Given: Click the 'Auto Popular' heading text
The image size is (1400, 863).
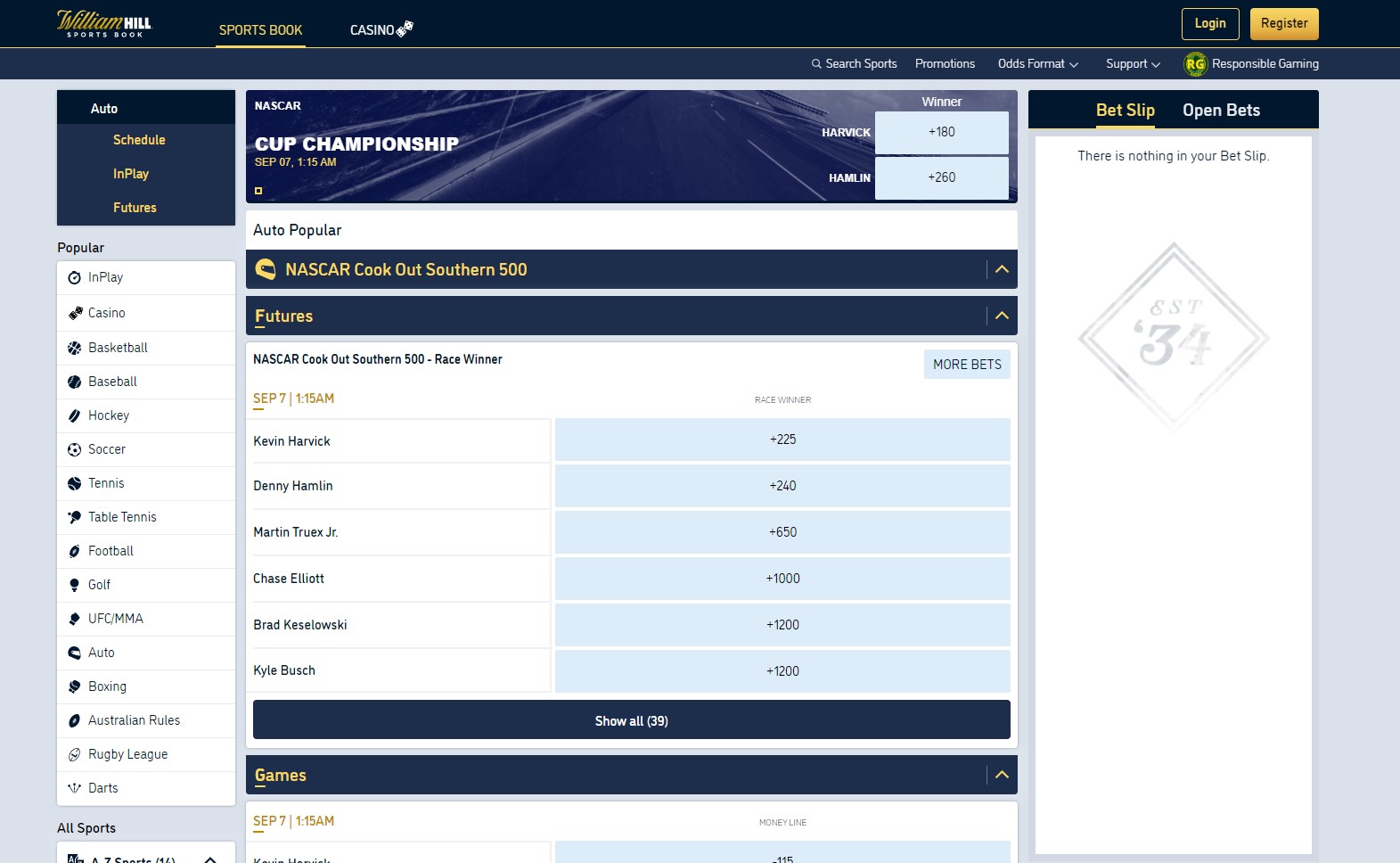Looking at the screenshot, I should tap(298, 230).
